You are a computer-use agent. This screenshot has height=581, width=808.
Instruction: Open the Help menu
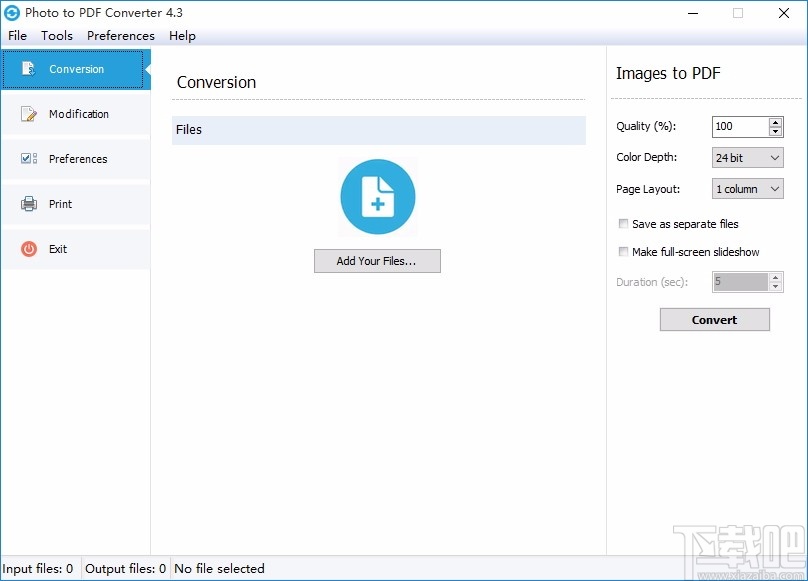[182, 36]
